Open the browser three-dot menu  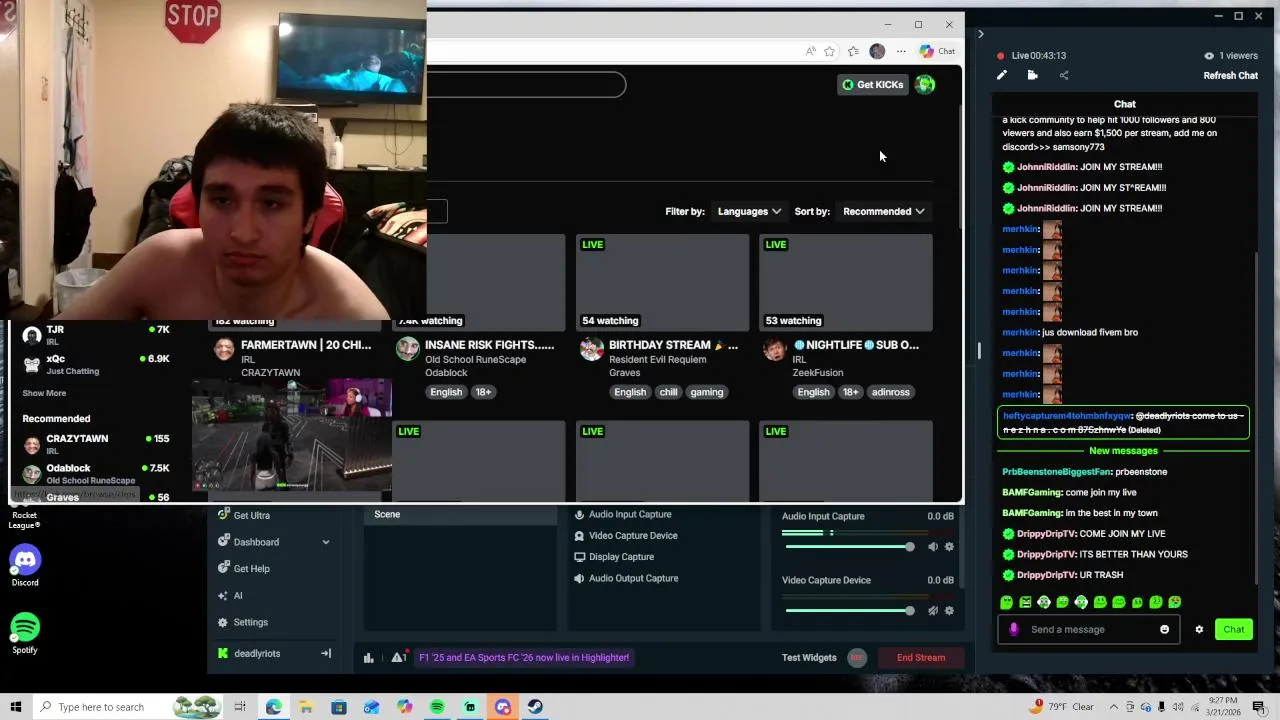(x=901, y=51)
